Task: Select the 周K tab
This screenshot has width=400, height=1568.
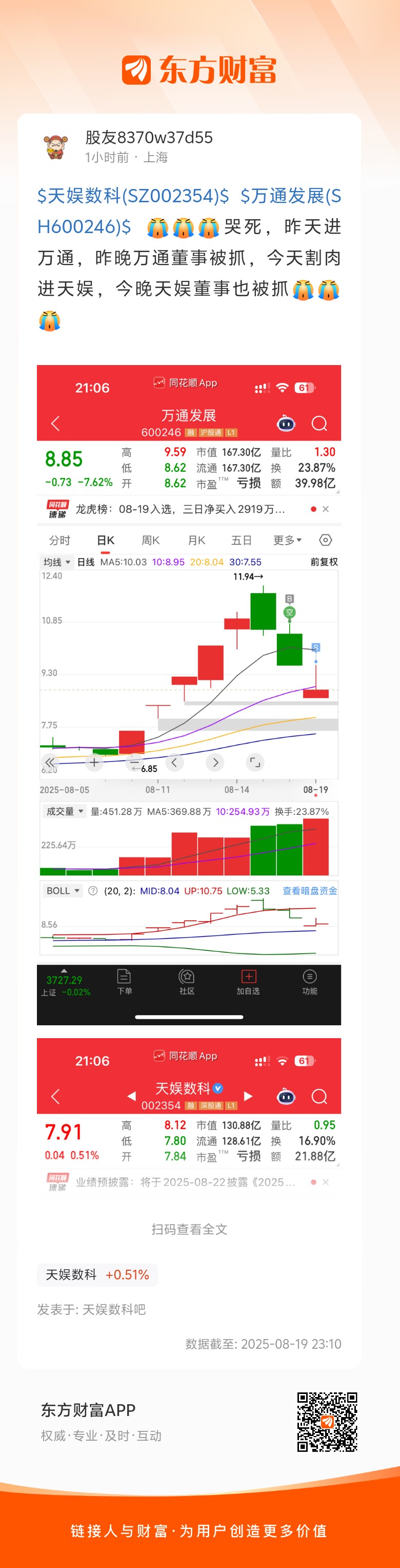Action: click(x=151, y=540)
